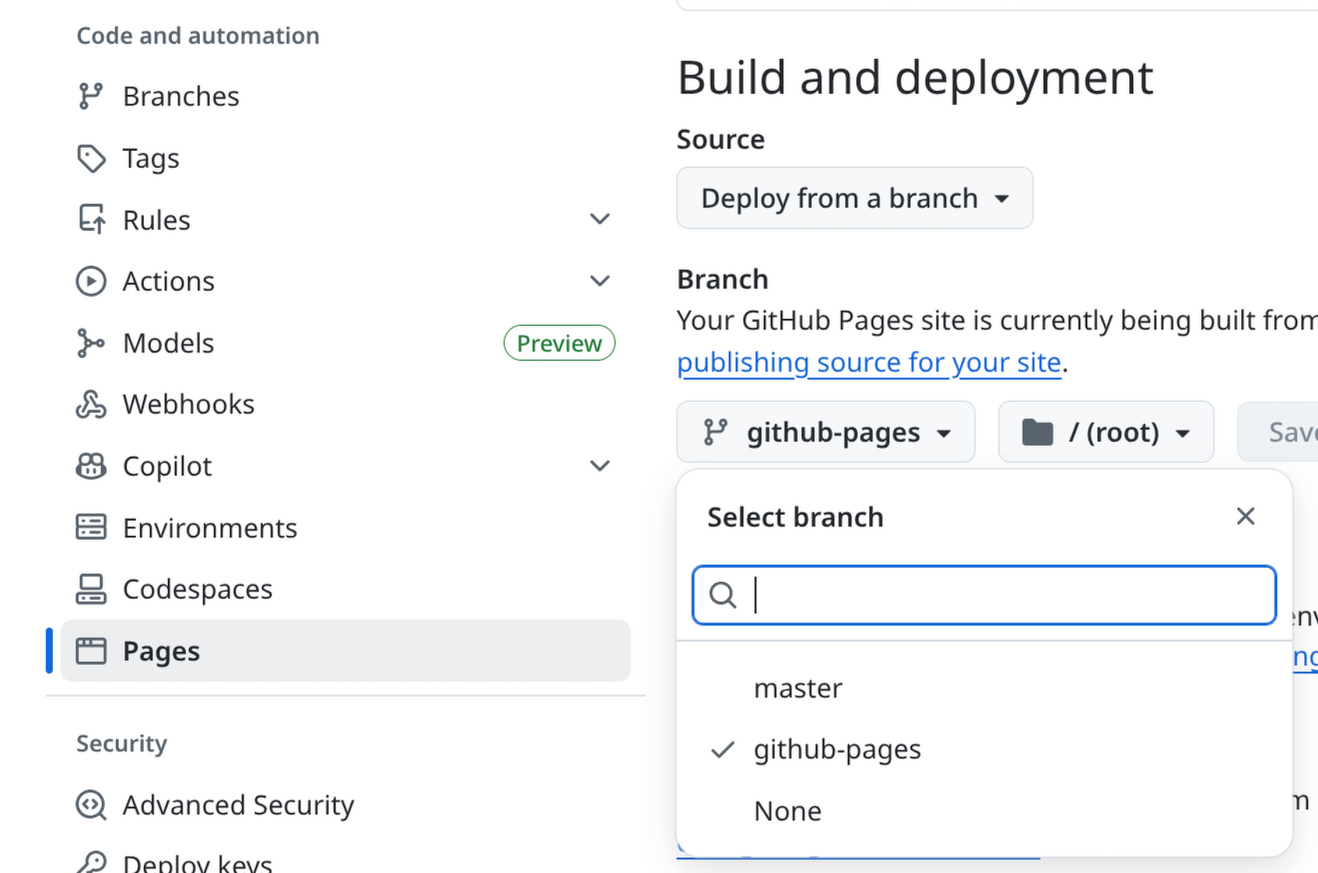Expand the Rules submenu chevron
This screenshot has height=873, width=1318.
(600, 219)
